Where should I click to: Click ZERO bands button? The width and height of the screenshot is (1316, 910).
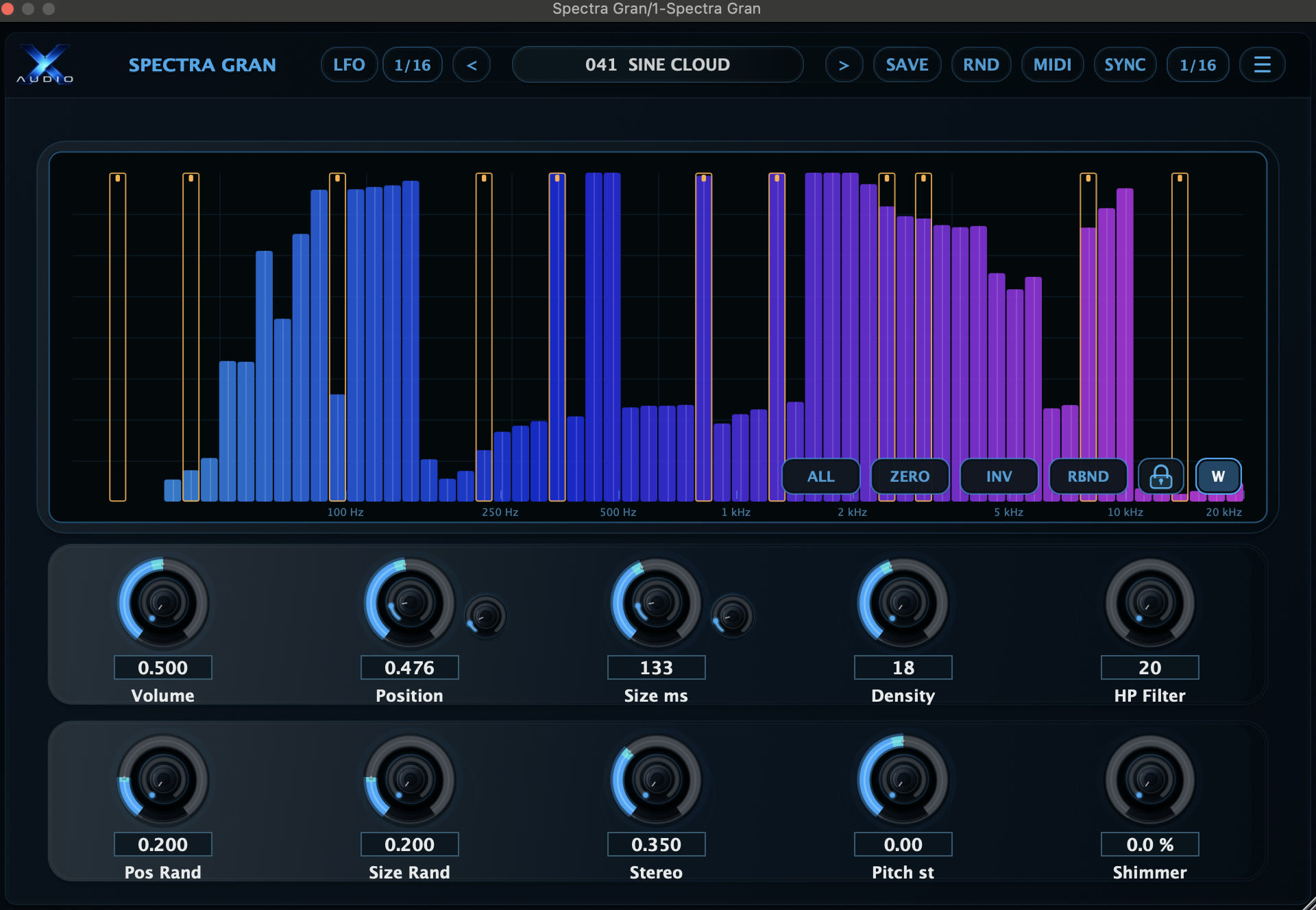(910, 476)
